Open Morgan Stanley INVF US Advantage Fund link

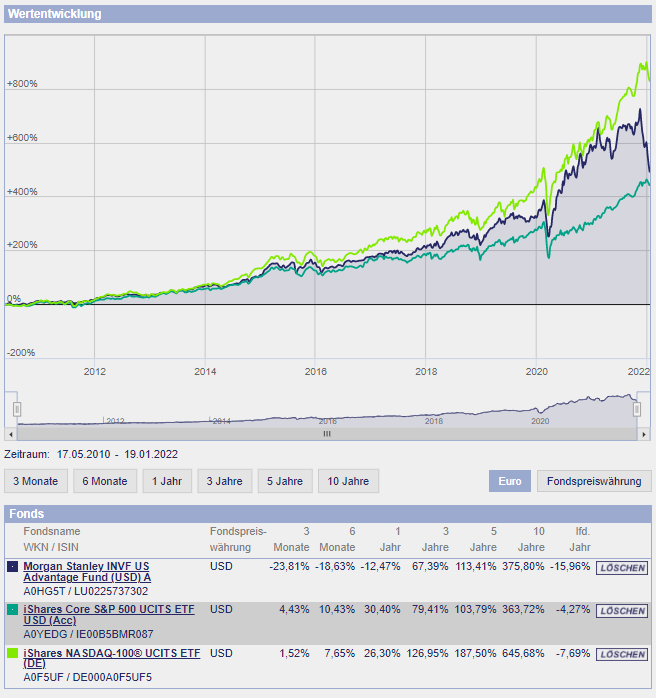(x=87, y=572)
